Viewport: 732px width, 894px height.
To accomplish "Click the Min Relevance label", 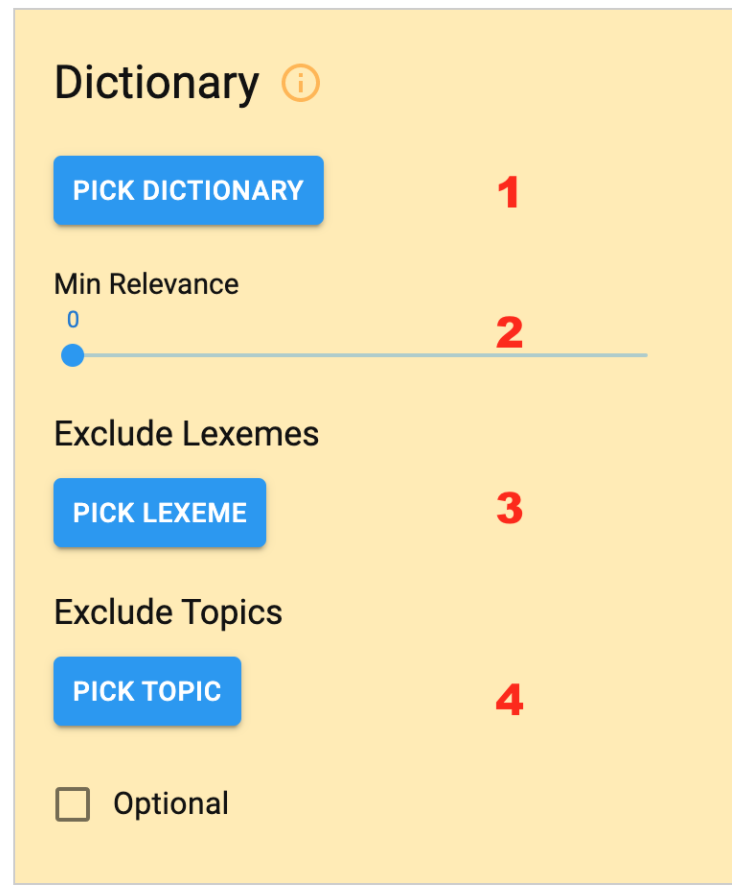I will (147, 284).
